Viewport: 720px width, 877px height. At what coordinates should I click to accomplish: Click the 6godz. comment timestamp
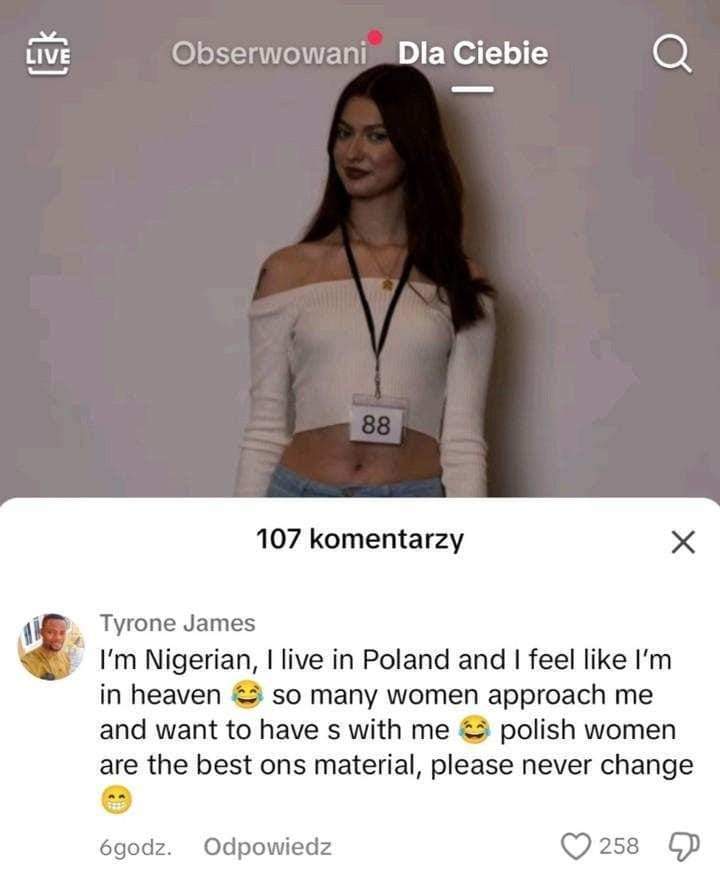coord(136,847)
